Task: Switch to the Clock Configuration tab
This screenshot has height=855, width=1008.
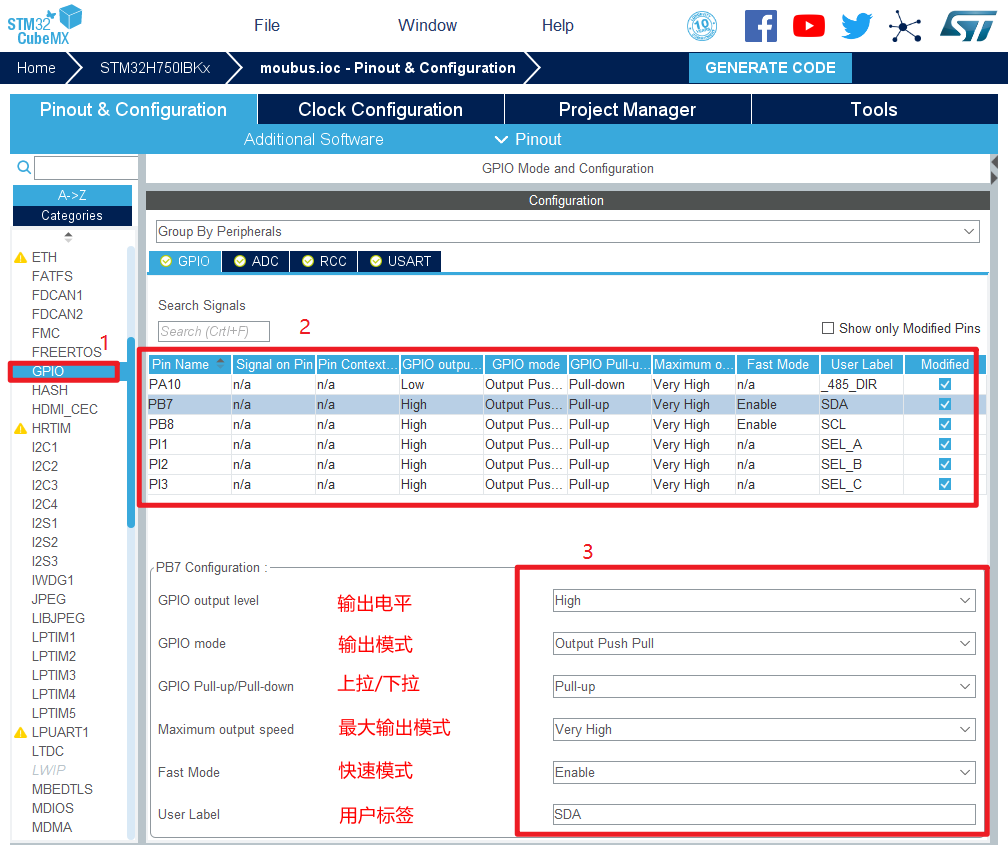Action: pyautogui.click(x=380, y=110)
